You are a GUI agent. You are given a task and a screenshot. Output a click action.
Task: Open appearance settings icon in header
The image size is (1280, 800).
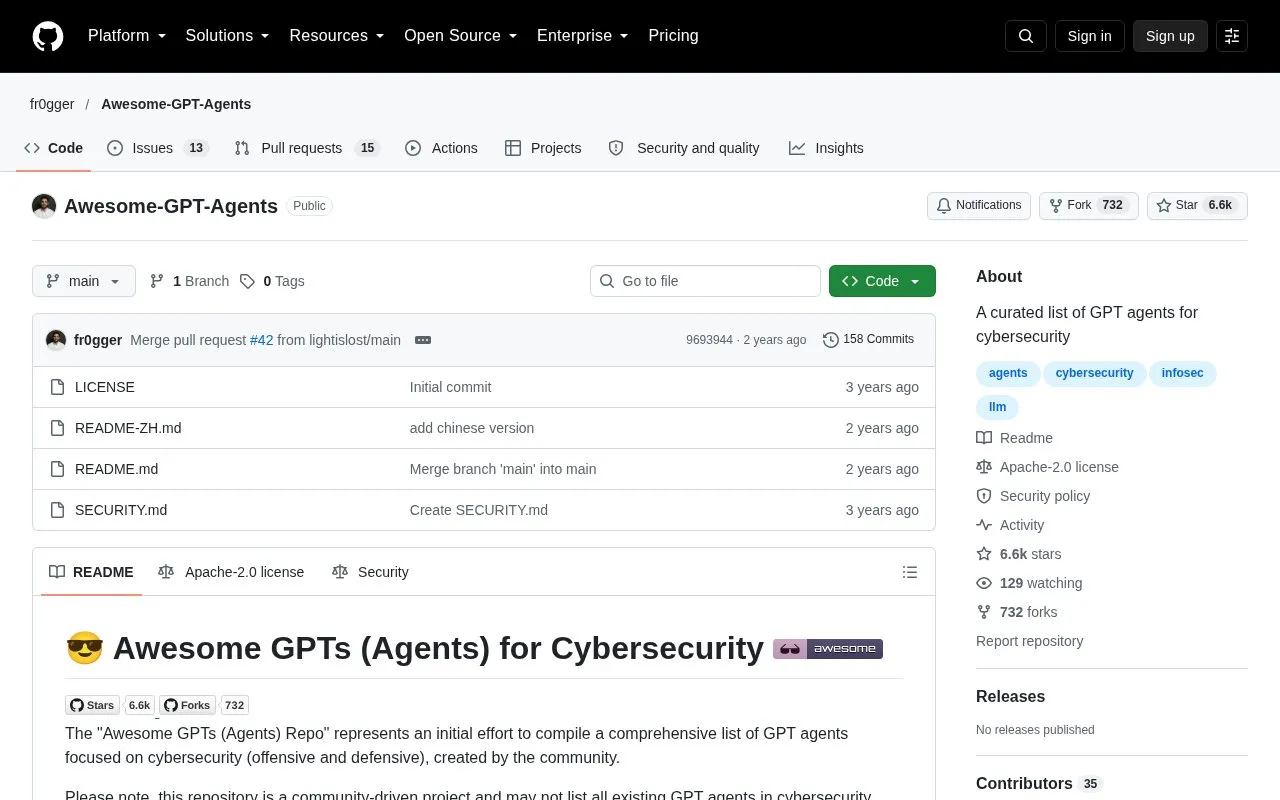tap(1232, 36)
